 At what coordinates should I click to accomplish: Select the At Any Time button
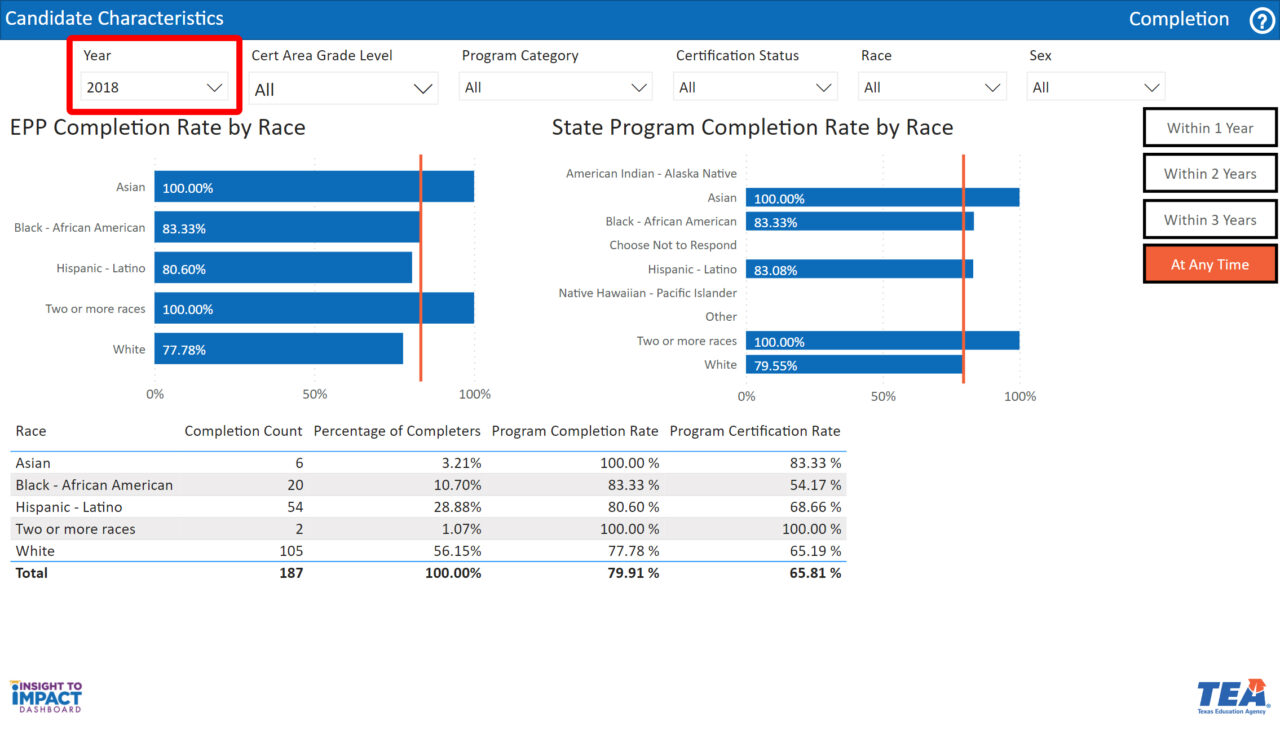pos(1209,265)
